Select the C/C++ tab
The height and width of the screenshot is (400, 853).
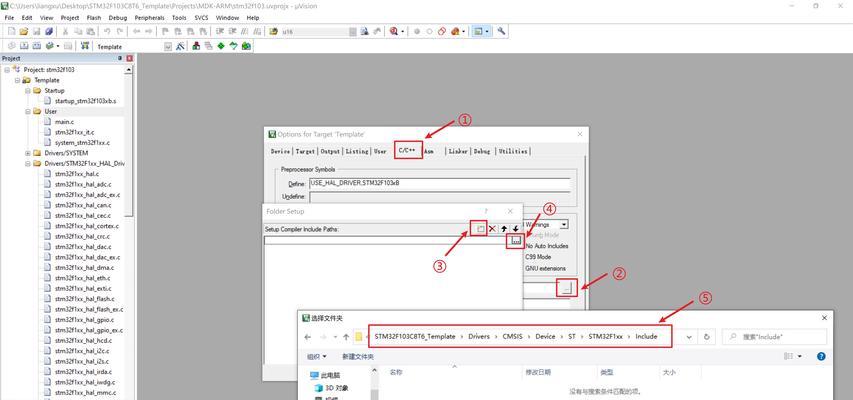click(408, 150)
